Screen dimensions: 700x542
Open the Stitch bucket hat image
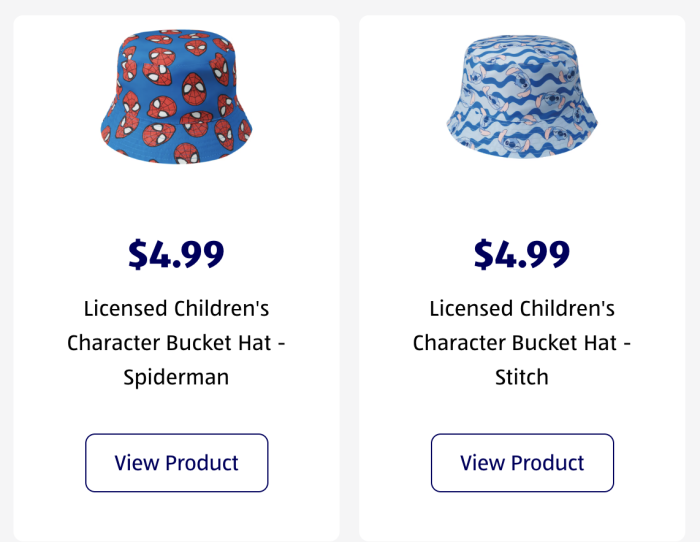(522, 97)
